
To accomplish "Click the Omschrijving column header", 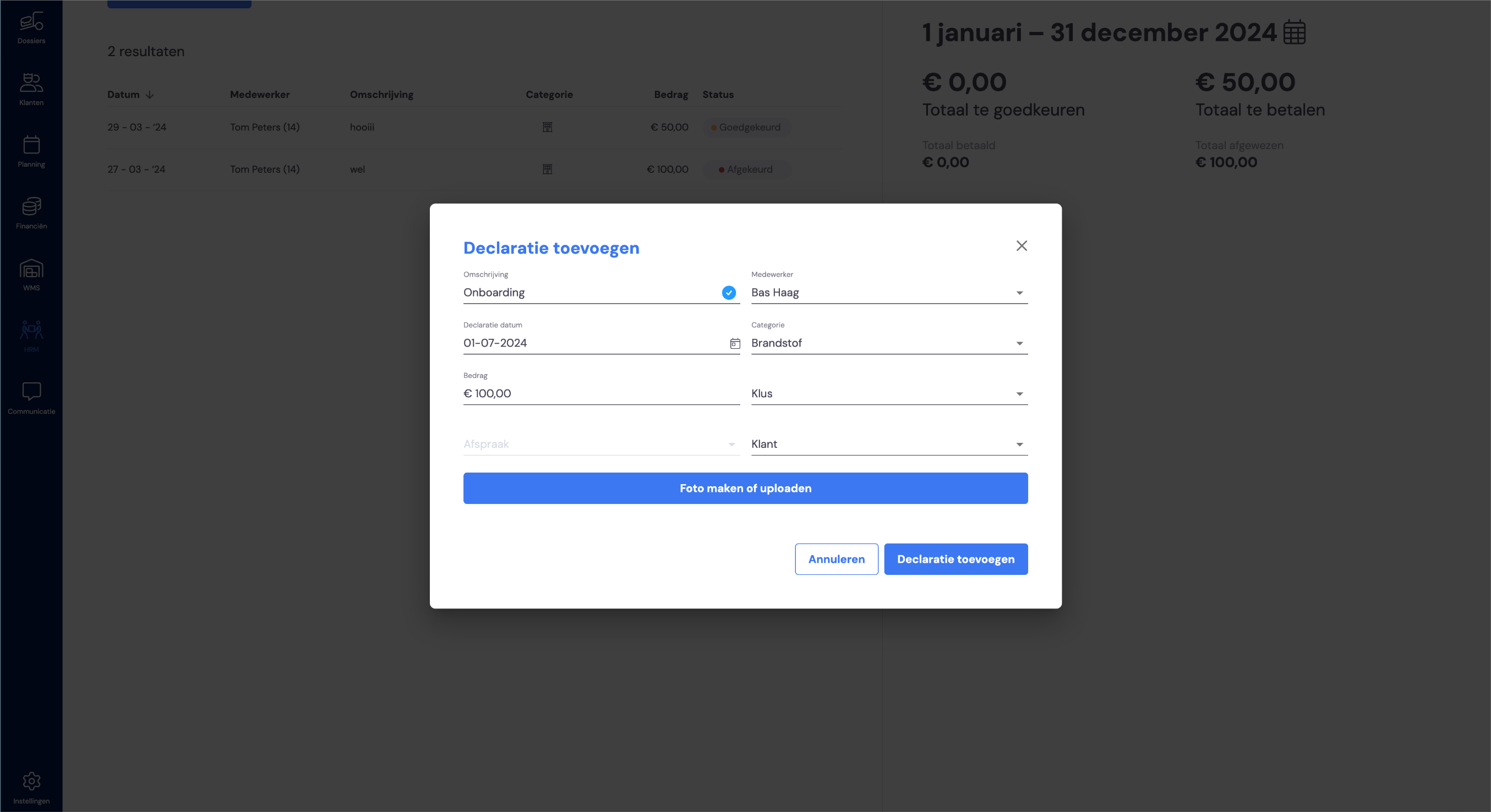I will tap(381, 94).
